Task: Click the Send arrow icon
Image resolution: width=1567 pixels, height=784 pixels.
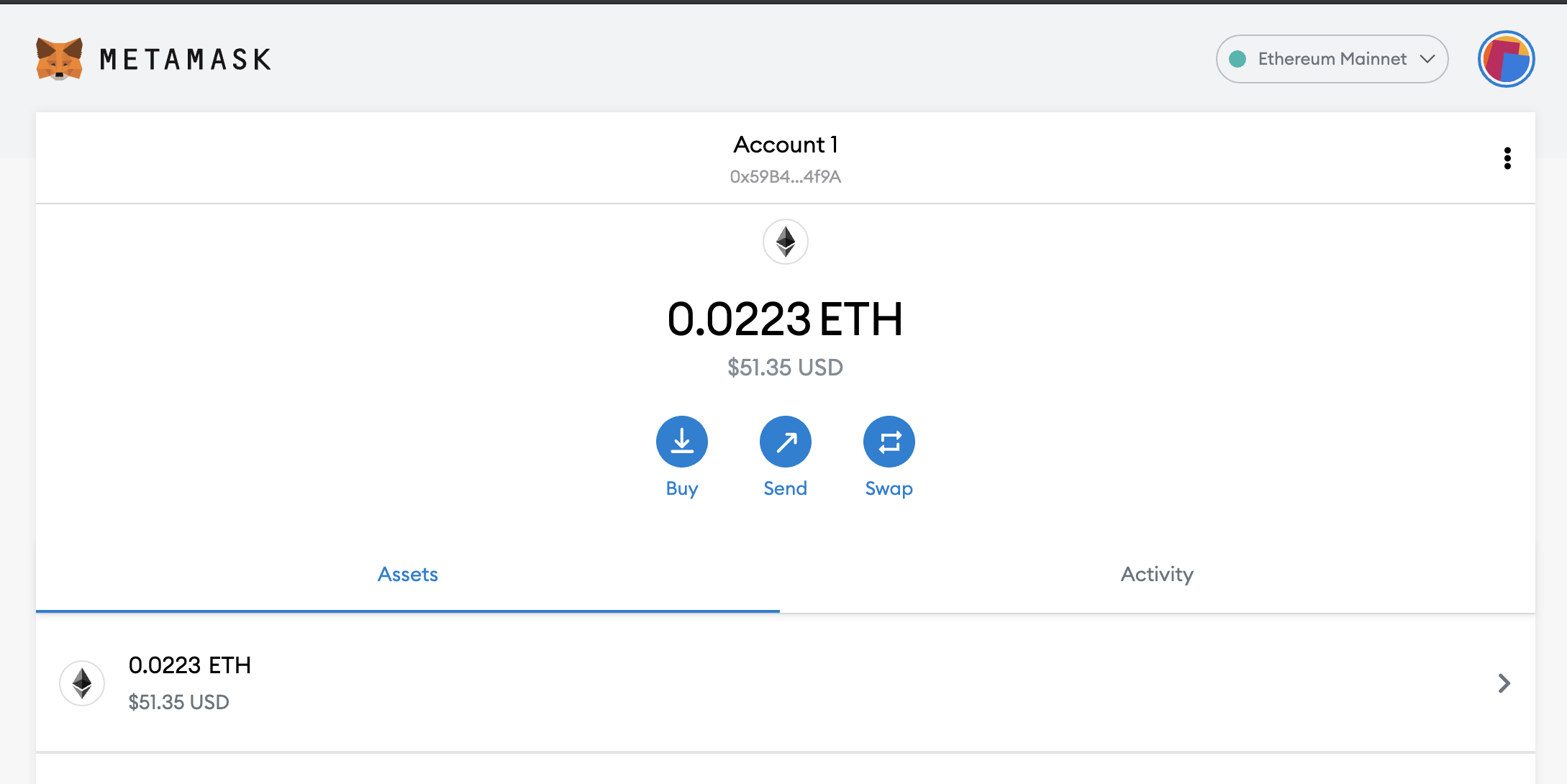Action: click(x=785, y=442)
